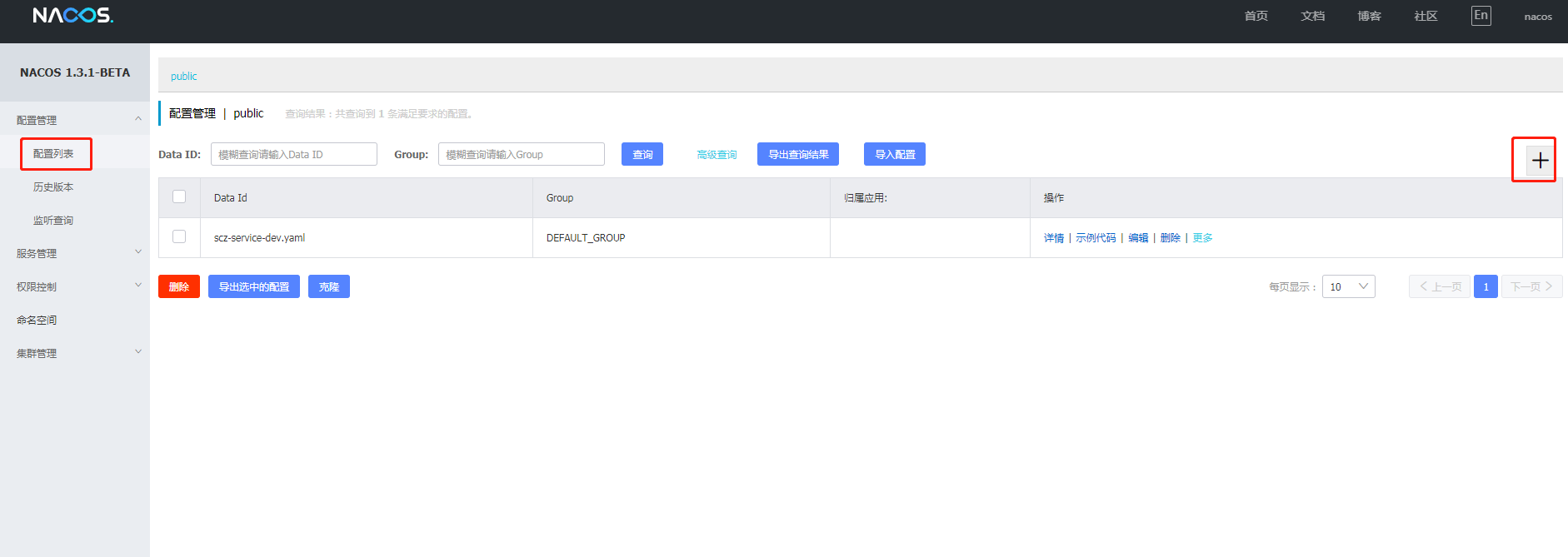
Task: Open 监听查询 in the sidebar
Action: click(x=53, y=220)
